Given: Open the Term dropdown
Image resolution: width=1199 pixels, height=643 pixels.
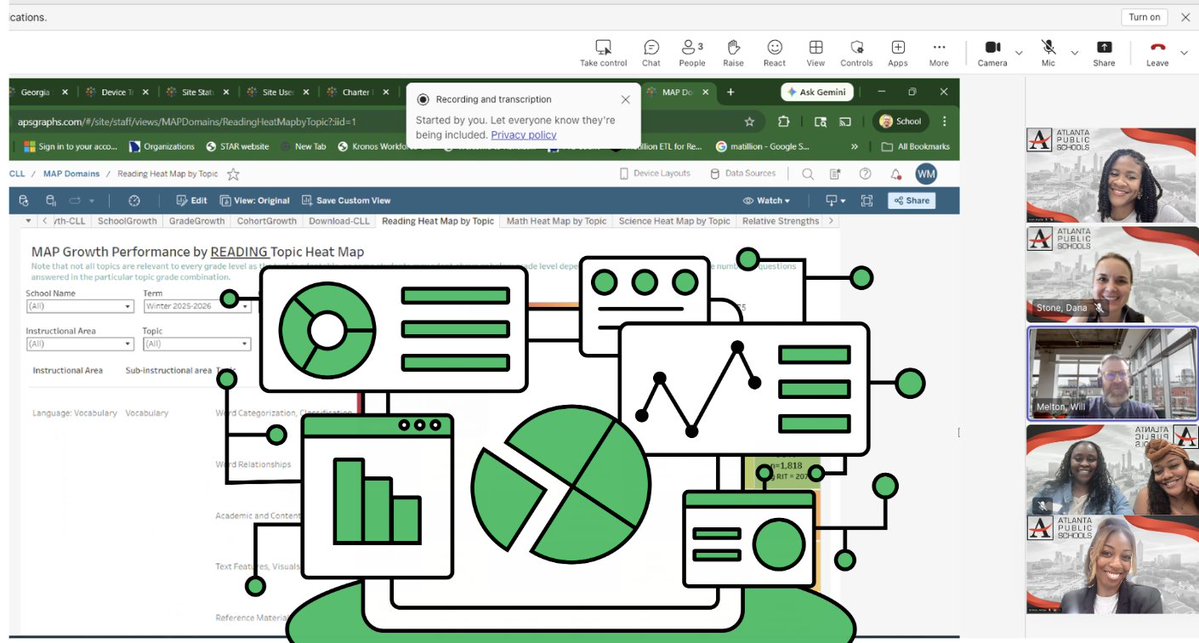Looking at the screenshot, I should pos(197,306).
